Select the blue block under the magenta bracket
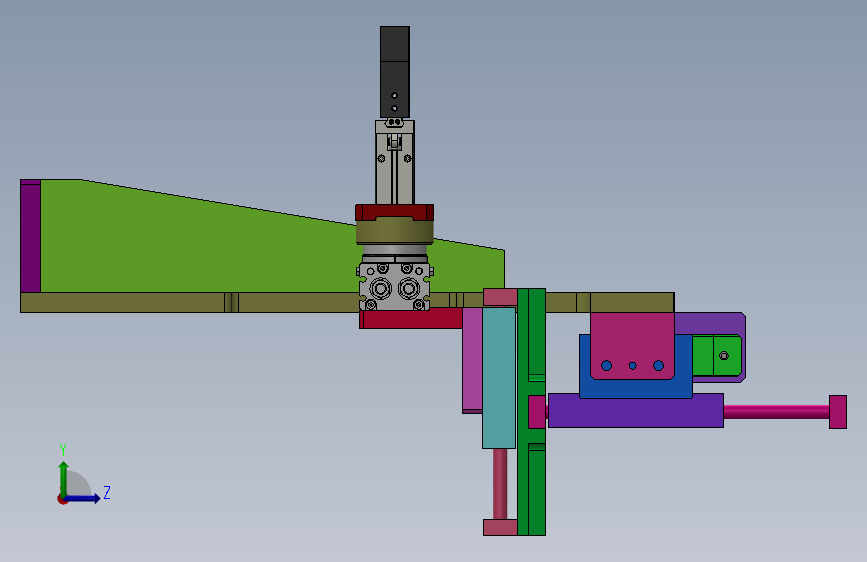 pyautogui.click(x=636, y=387)
